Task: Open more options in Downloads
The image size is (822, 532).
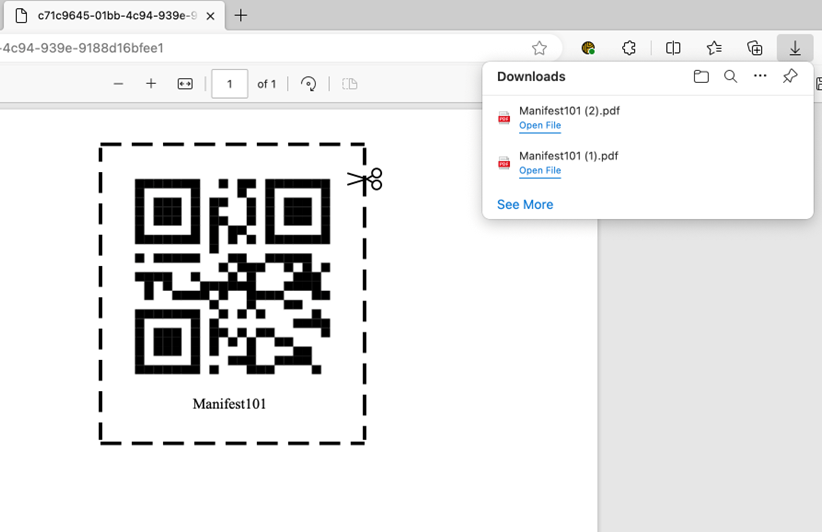Action: (760, 76)
